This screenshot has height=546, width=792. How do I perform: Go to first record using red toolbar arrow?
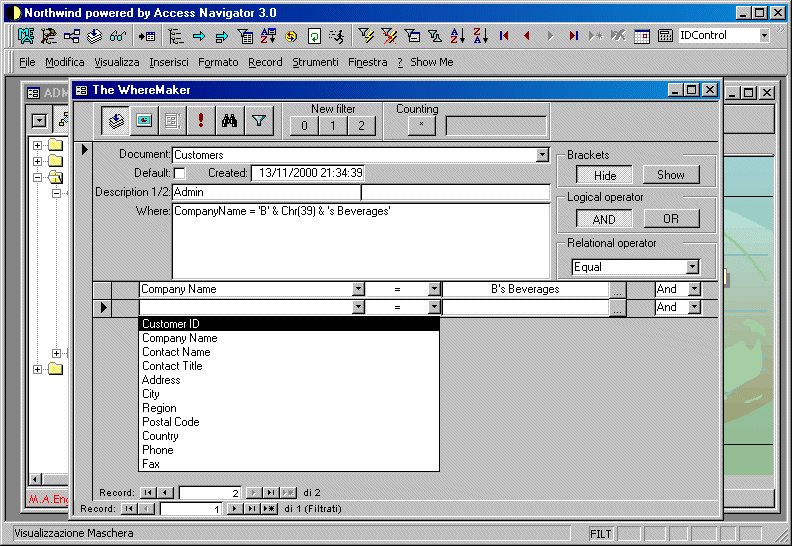[504, 36]
